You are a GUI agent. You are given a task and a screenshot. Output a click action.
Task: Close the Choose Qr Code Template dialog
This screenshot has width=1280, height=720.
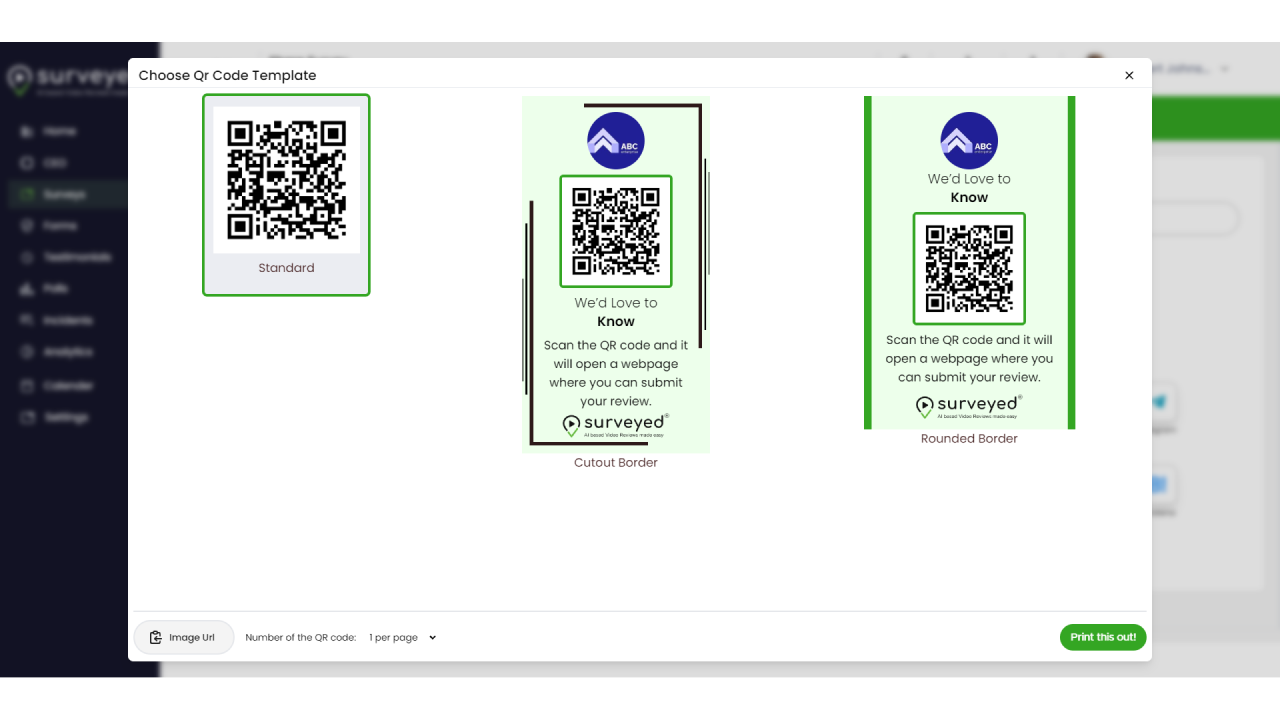pyautogui.click(x=1129, y=76)
